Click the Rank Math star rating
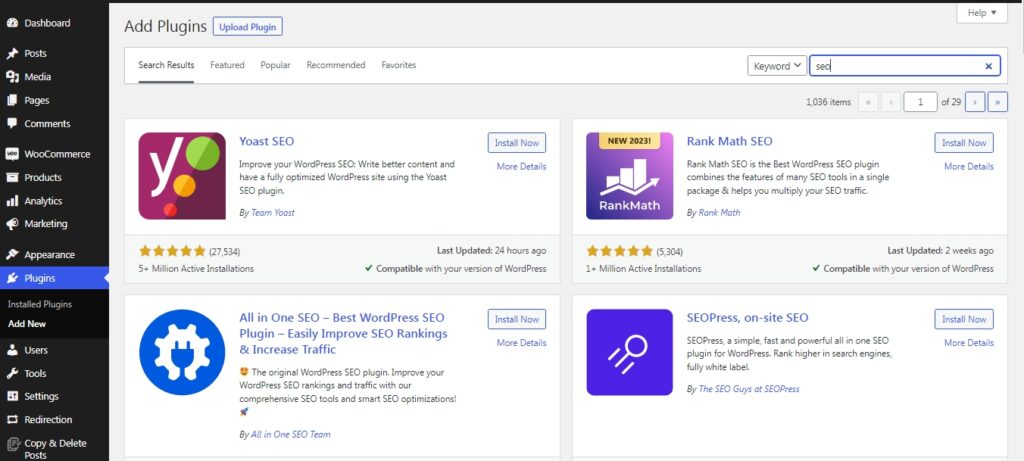Screen dimensions: 1024x461 pyautogui.click(x=619, y=251)
